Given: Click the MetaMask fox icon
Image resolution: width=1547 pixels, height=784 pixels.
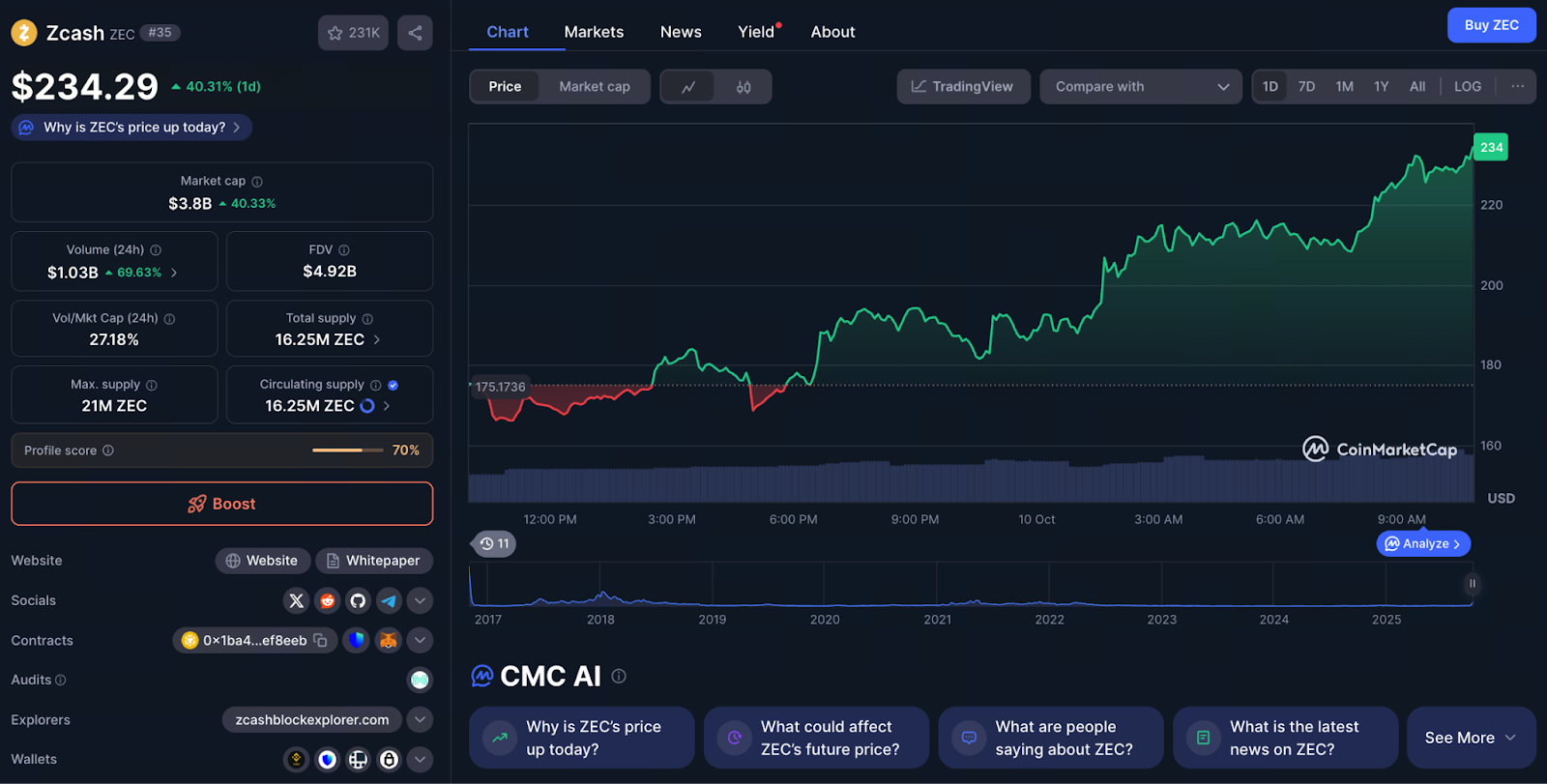Looking at the screenshot, I should tap(388, 640).
